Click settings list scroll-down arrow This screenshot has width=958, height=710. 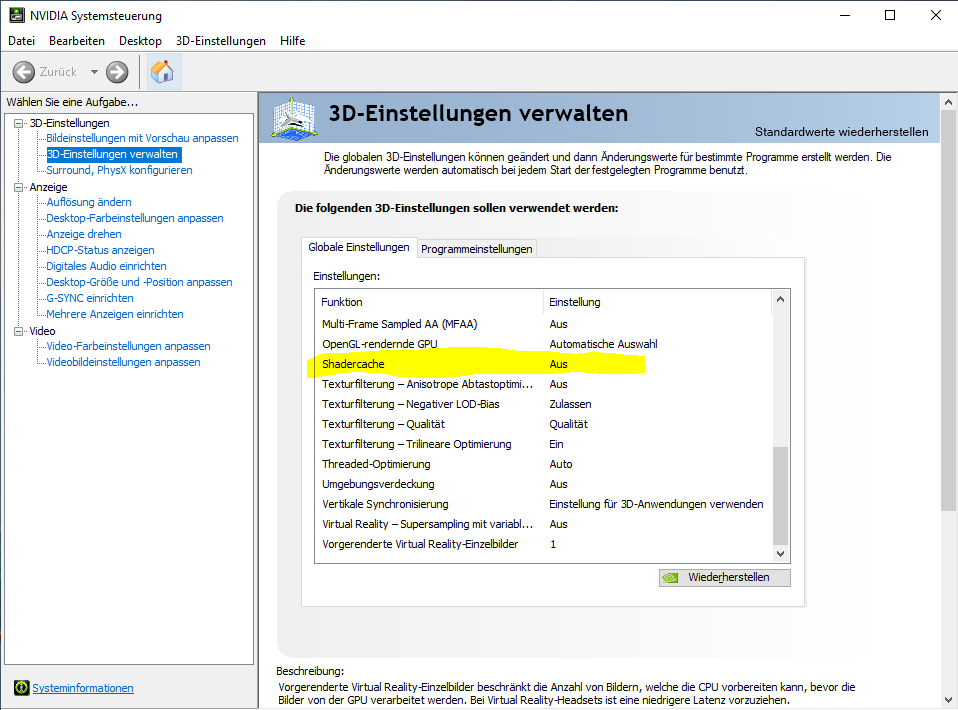tap(780, 554)
